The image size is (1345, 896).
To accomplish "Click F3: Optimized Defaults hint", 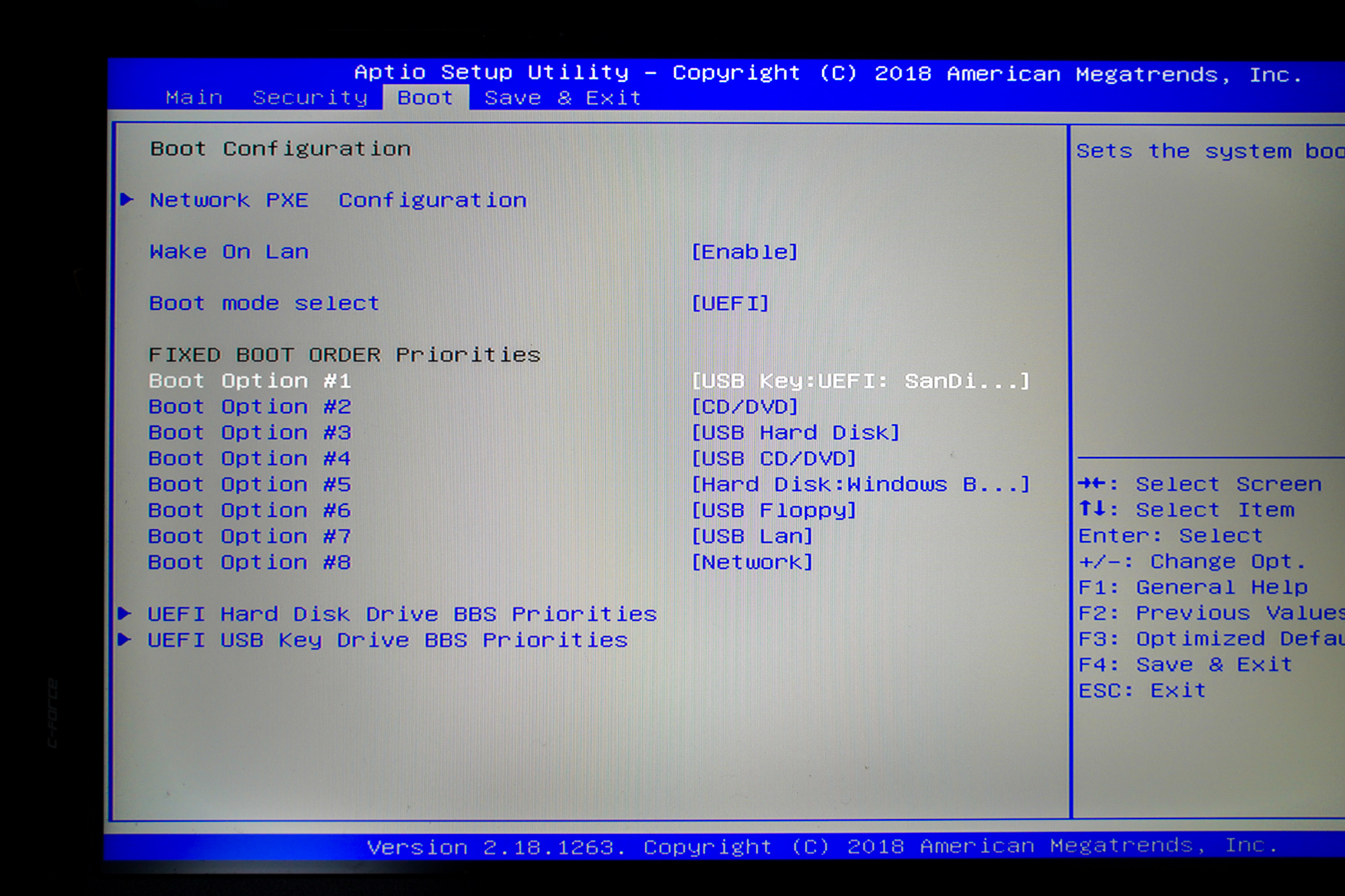I will pyautogui.click(x=1211, y=639).
